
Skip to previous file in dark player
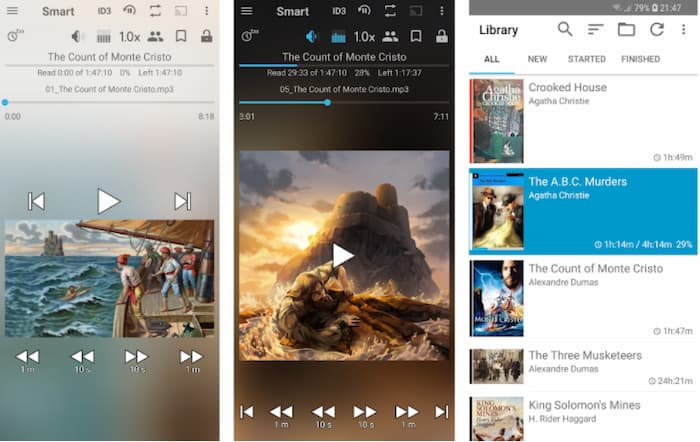tap(246, 412)
